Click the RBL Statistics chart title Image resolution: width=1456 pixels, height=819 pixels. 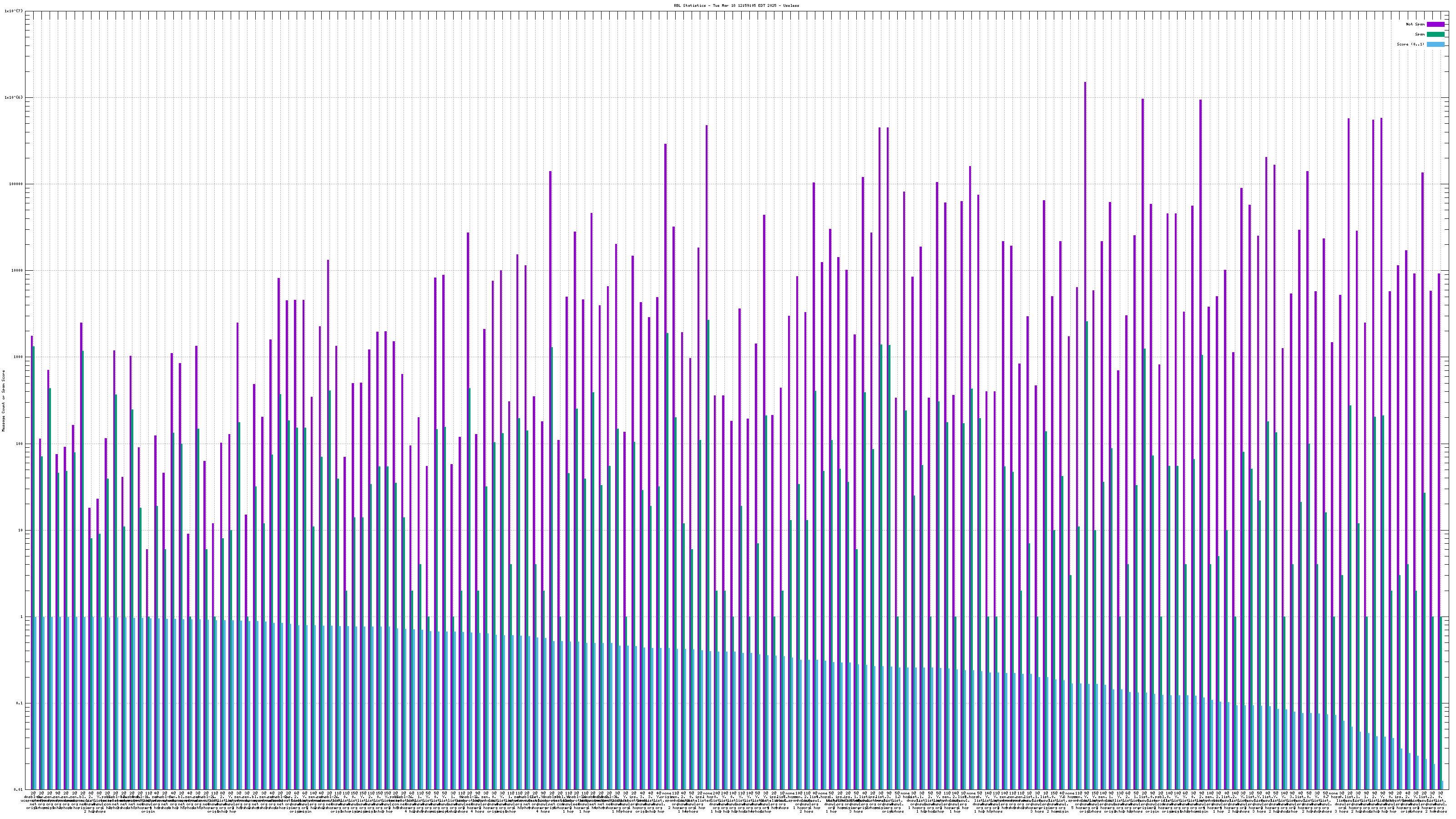[x=736, y=5]
